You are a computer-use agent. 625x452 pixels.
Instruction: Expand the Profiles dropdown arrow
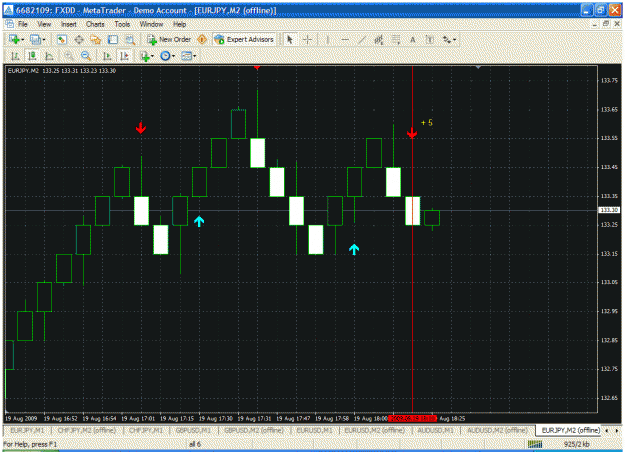[x=44, y=40]
